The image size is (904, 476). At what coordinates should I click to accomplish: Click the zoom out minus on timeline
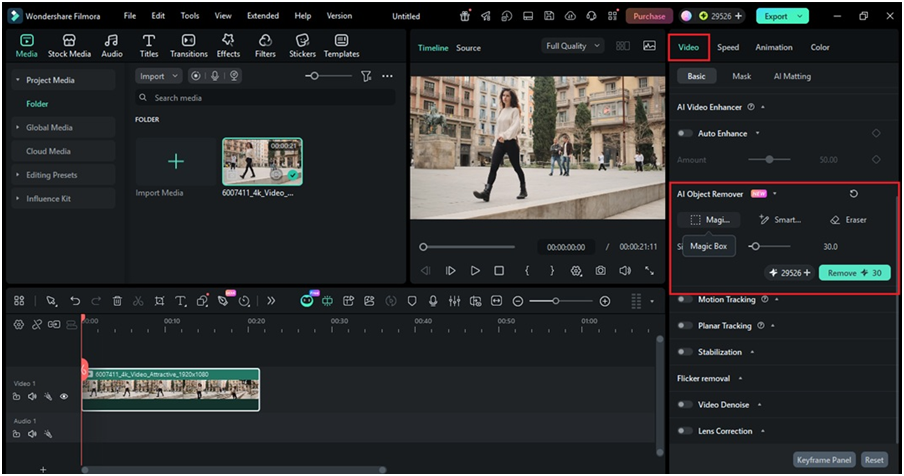pyautogui.click(x=518, y=301)
